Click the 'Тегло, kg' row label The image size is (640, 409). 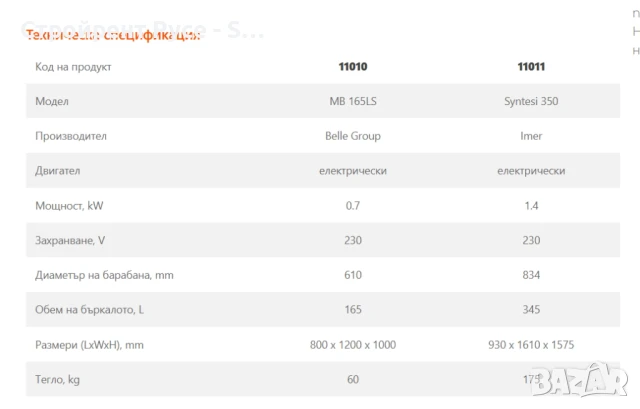click(x=56, y=379)
